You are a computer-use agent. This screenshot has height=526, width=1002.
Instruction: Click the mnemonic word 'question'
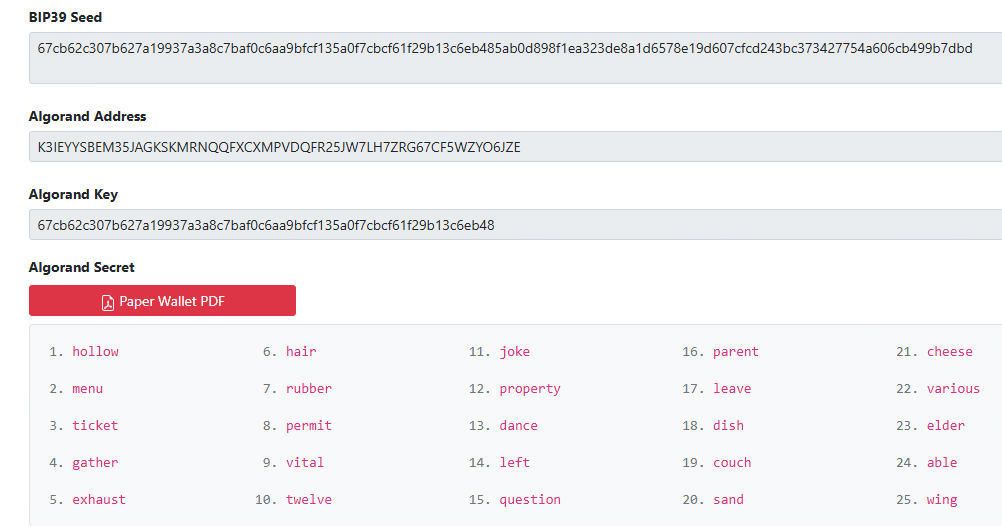pos(530,499)
